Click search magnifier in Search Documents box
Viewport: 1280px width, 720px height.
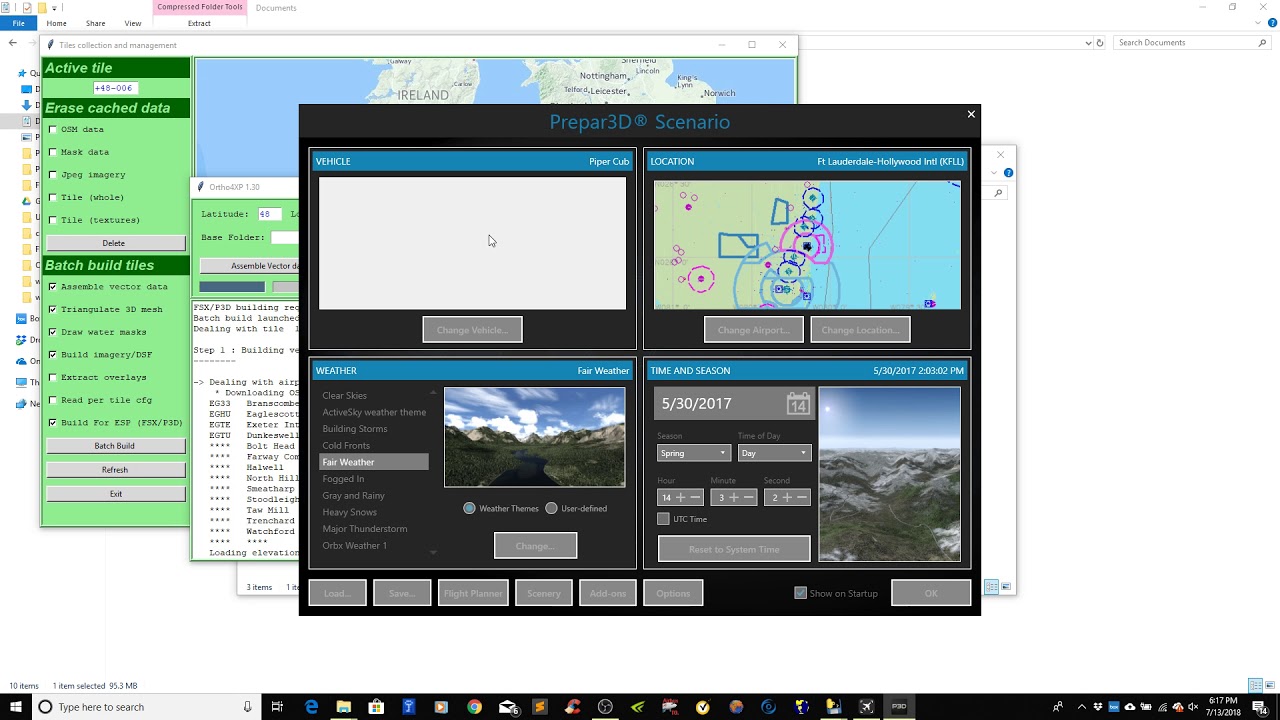pos(1262,43)
